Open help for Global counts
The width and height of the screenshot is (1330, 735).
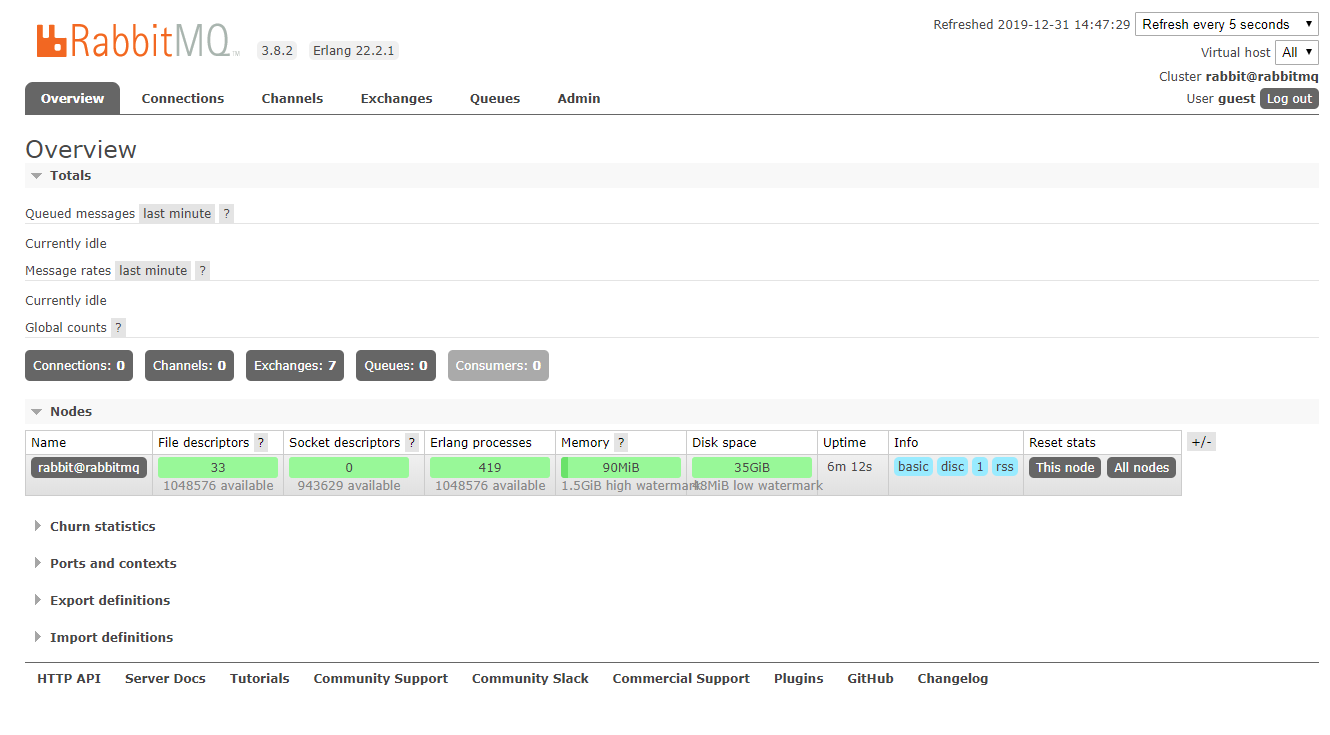pyautogui.click(x=118, y=327)
